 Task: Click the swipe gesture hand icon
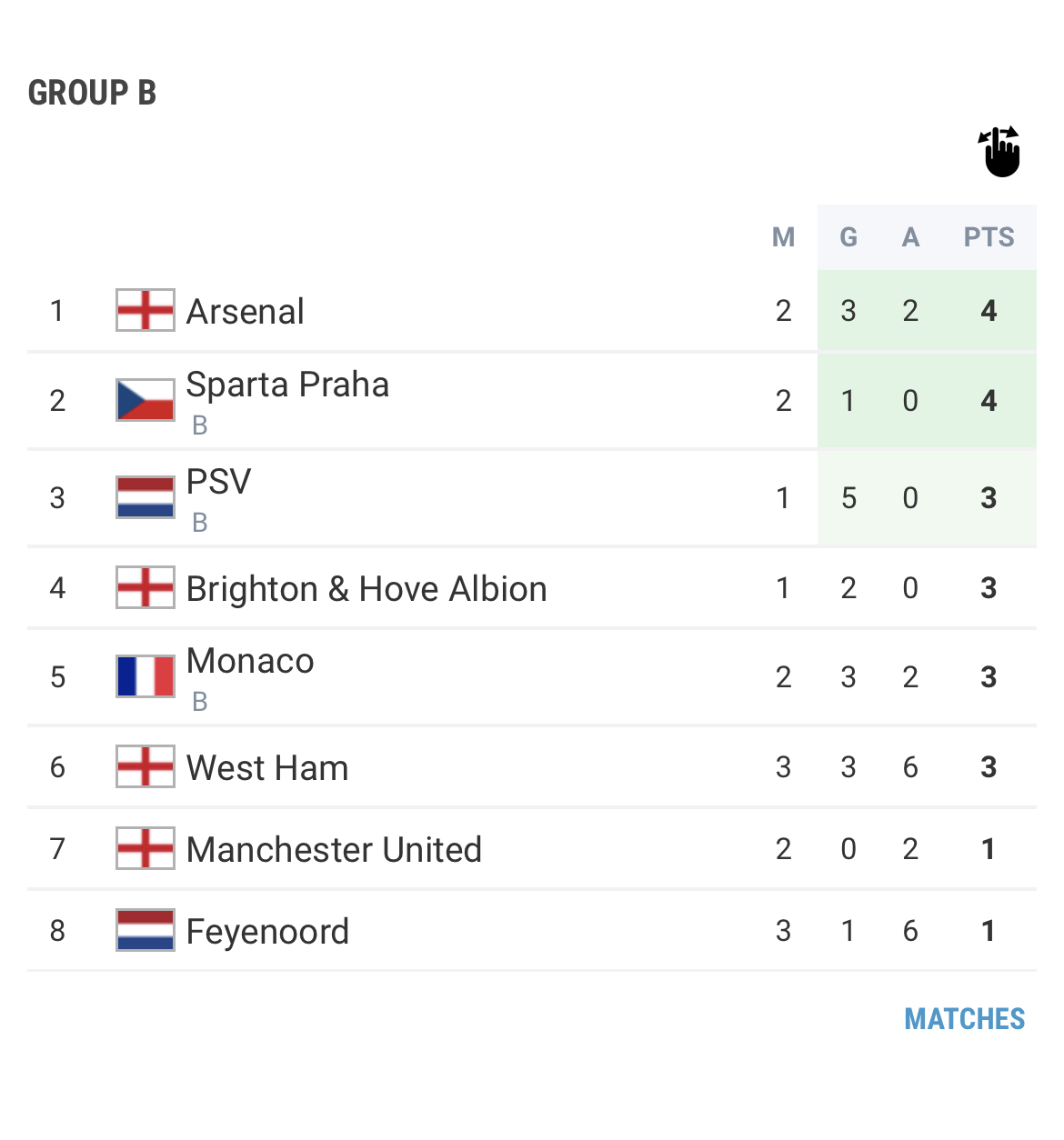[1000, 151]
